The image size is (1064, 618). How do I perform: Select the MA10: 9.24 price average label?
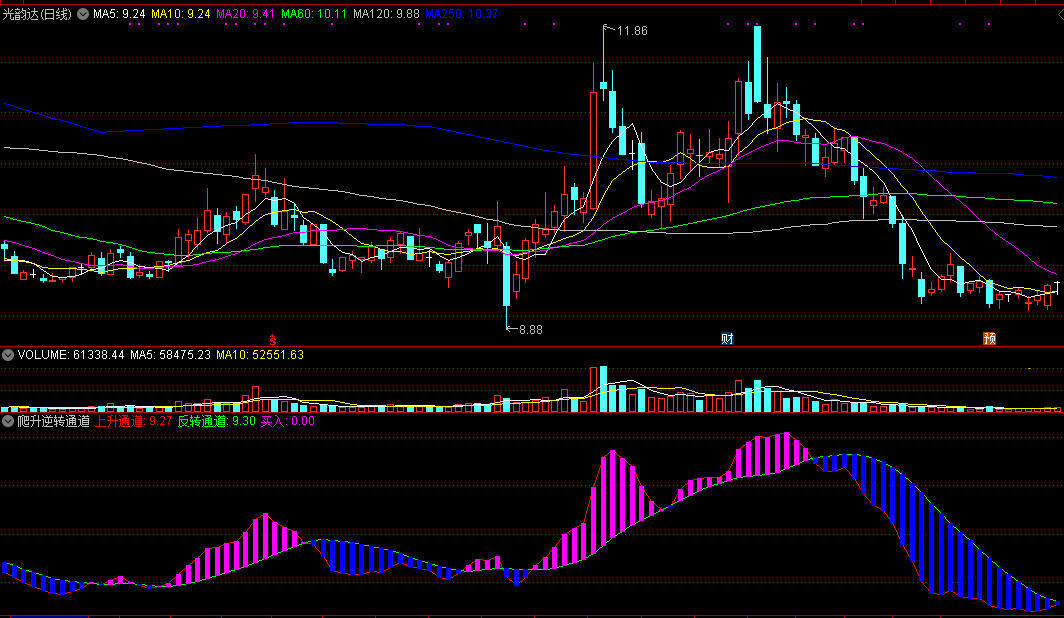[180, 14]
